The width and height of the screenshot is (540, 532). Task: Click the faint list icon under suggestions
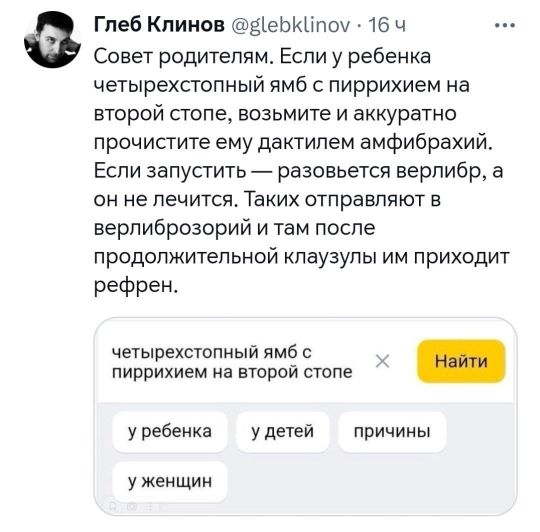click(x=150, y=506)
